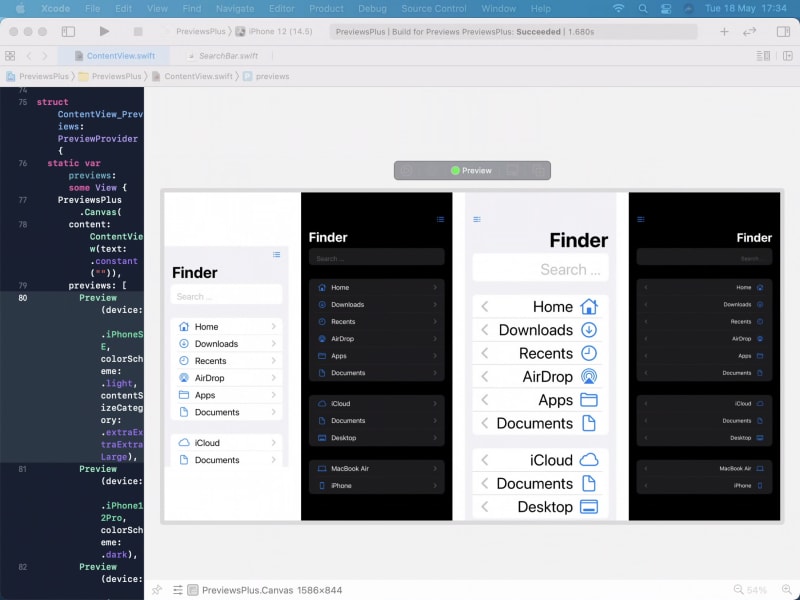Image resolution: width=800 pixels, height=600 pixels.
Task: Click Apps folder icon in large-text preview
Action: click(x=589, y=400)
